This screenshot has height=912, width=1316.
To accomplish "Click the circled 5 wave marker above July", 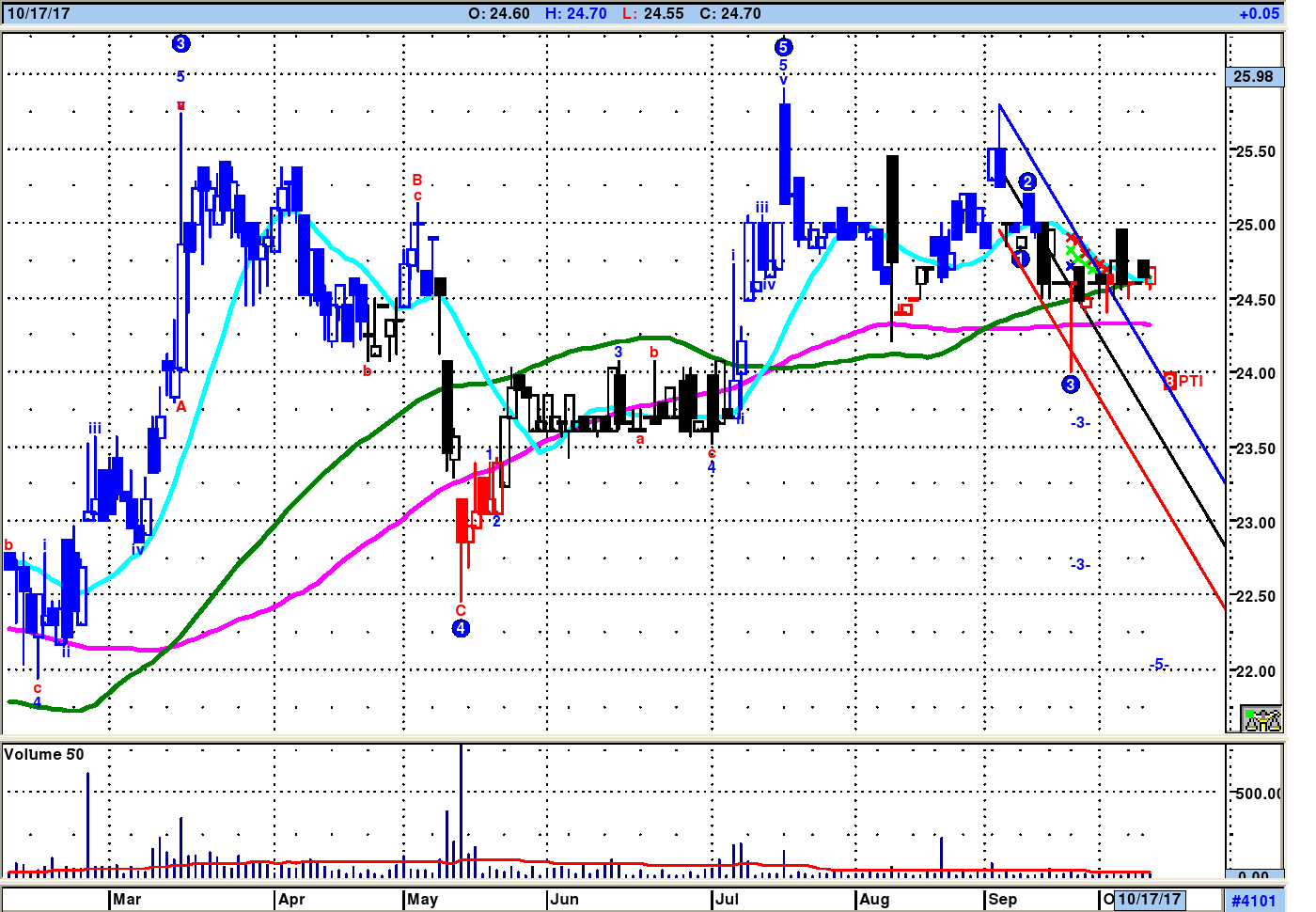I will (783, 47).
